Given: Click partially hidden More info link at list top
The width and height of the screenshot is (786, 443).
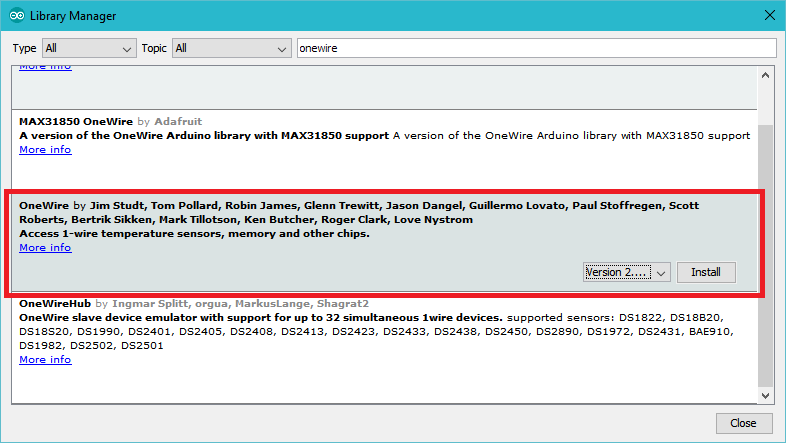Looking at the screenshot, I should tap(45, 68).
